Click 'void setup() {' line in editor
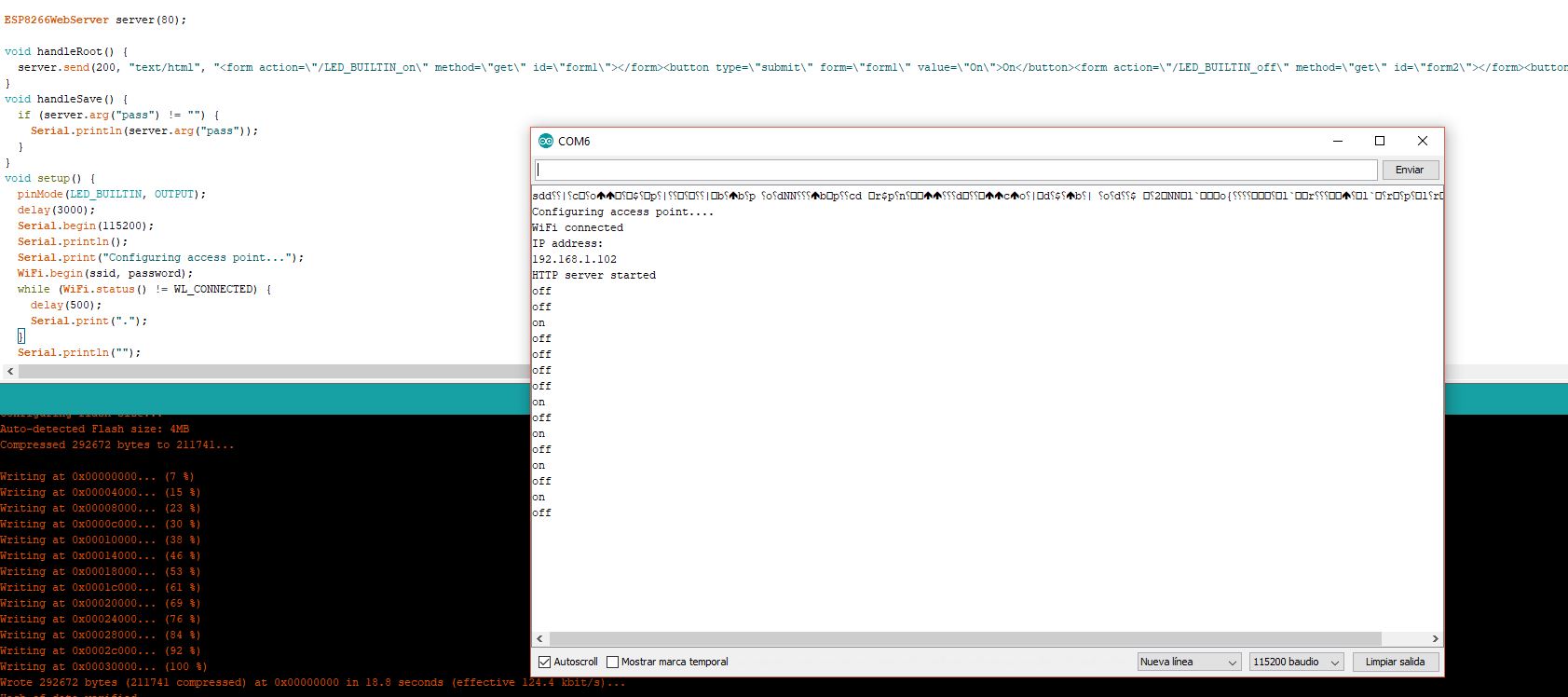This screenshot has width=1568, height=697. (49, 178)
